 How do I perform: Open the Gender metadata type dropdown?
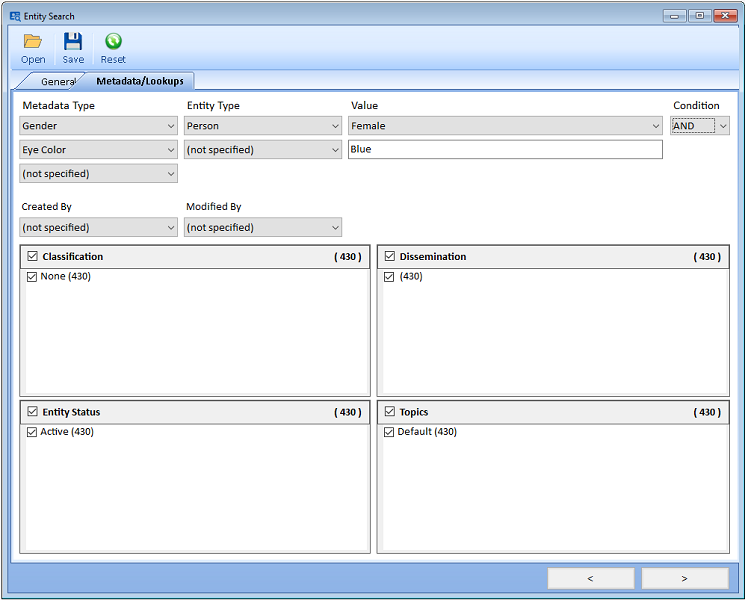[98, 126]
